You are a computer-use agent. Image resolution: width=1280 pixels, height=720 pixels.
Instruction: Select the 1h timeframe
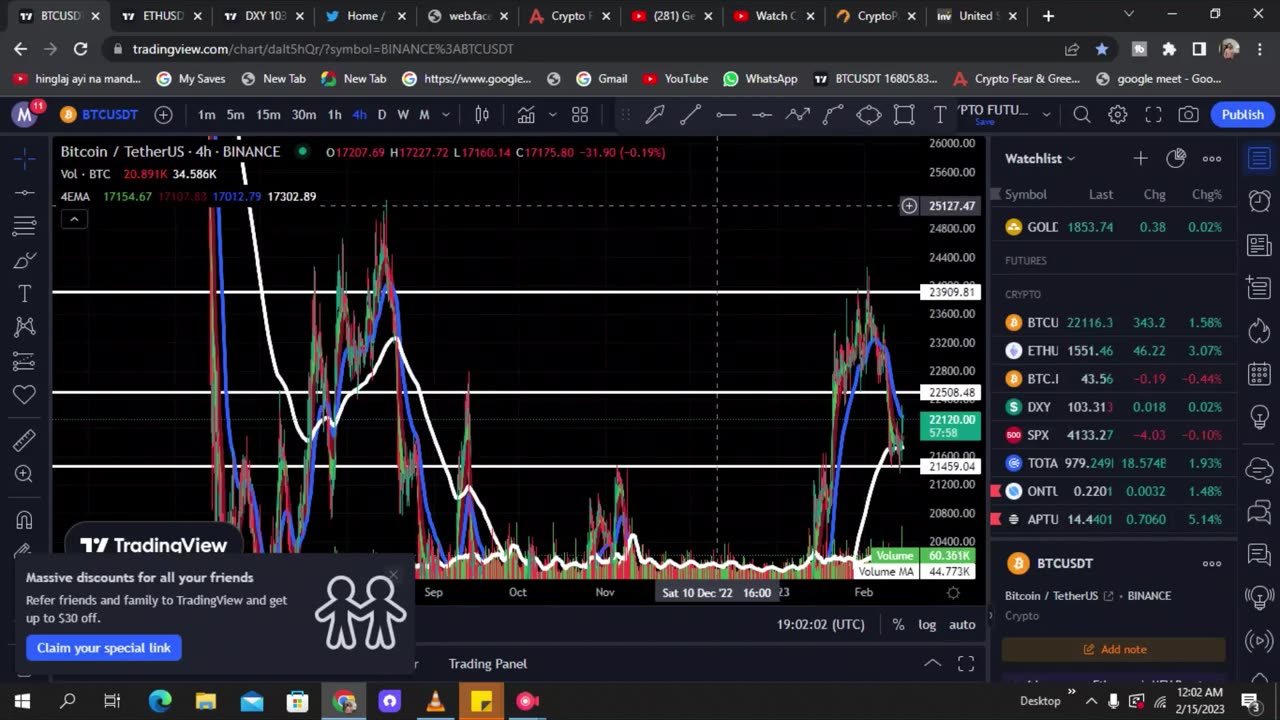(x=334, y=115)
